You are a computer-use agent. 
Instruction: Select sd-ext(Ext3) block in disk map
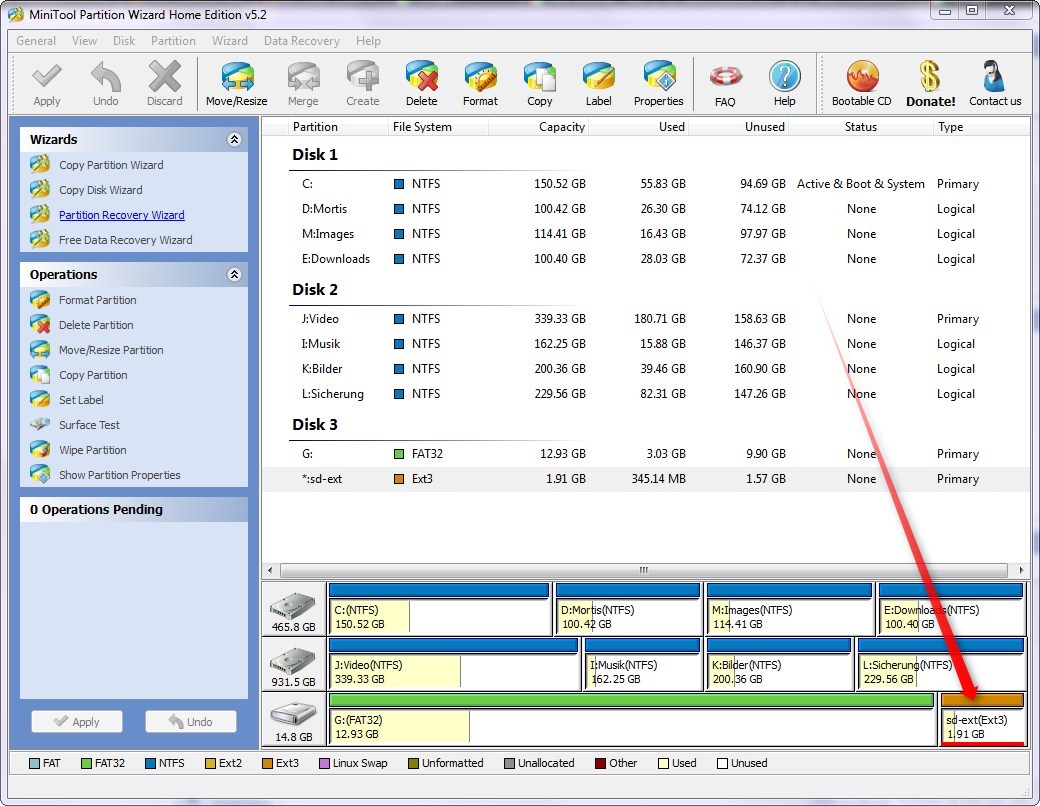[x=982, y=720]
